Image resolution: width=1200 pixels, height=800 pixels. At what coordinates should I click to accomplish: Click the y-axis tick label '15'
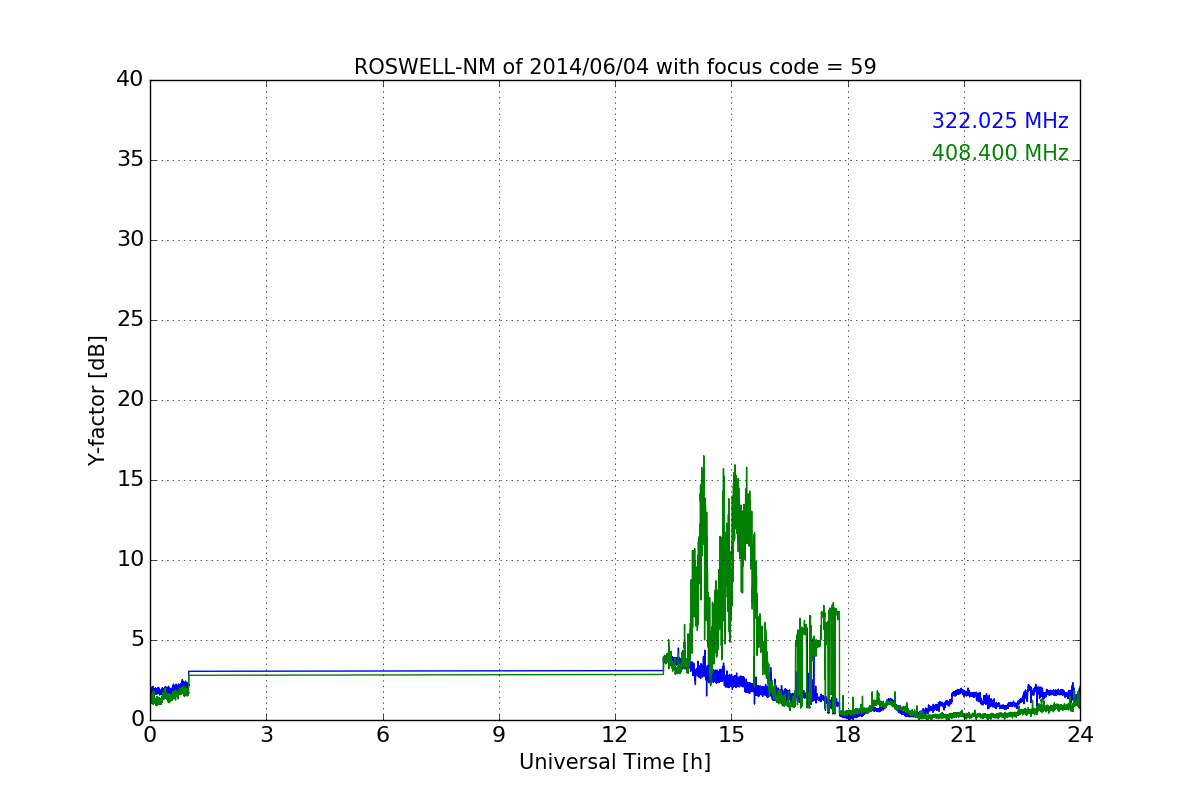click(130, 480)
